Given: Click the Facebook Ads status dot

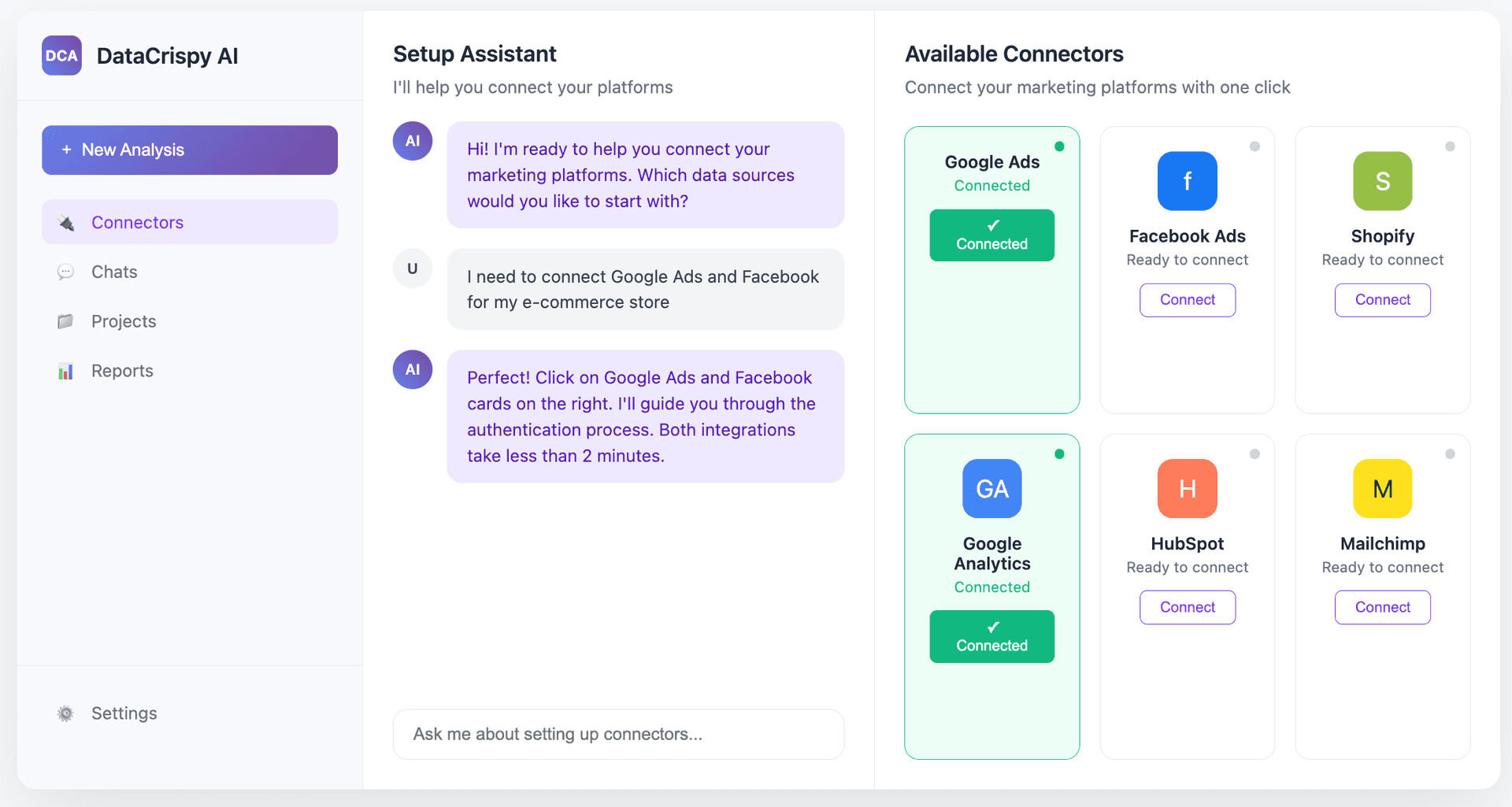Looking at the screenshot, I should pos(1254,146).
